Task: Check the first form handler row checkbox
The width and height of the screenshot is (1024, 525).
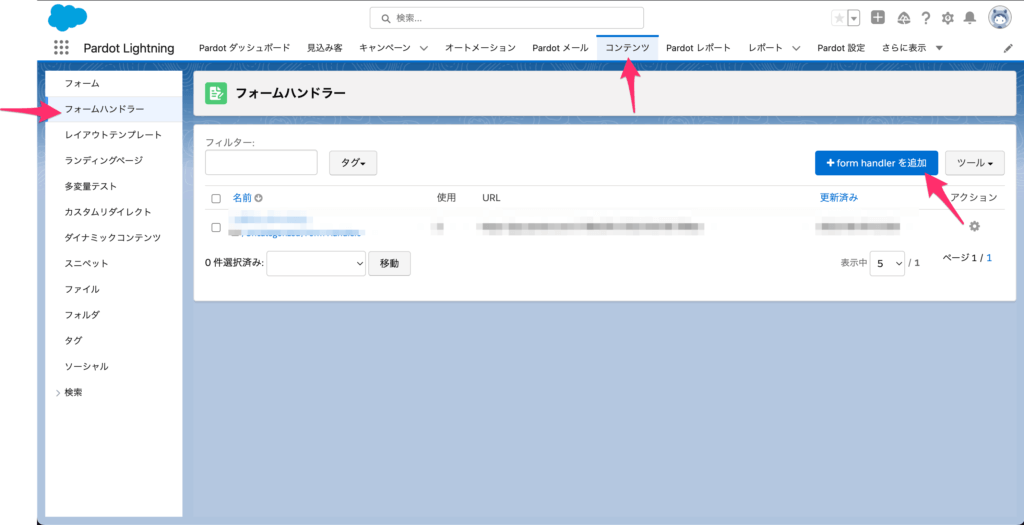Action: tap(216, 227)
